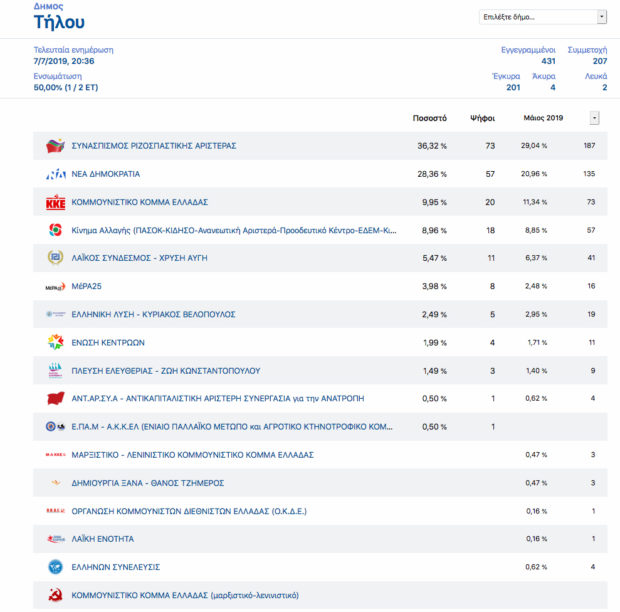Click the SYRIZA party logo icon
The width and height of the screenshot is (620, 612).
[x=55, y=146]
